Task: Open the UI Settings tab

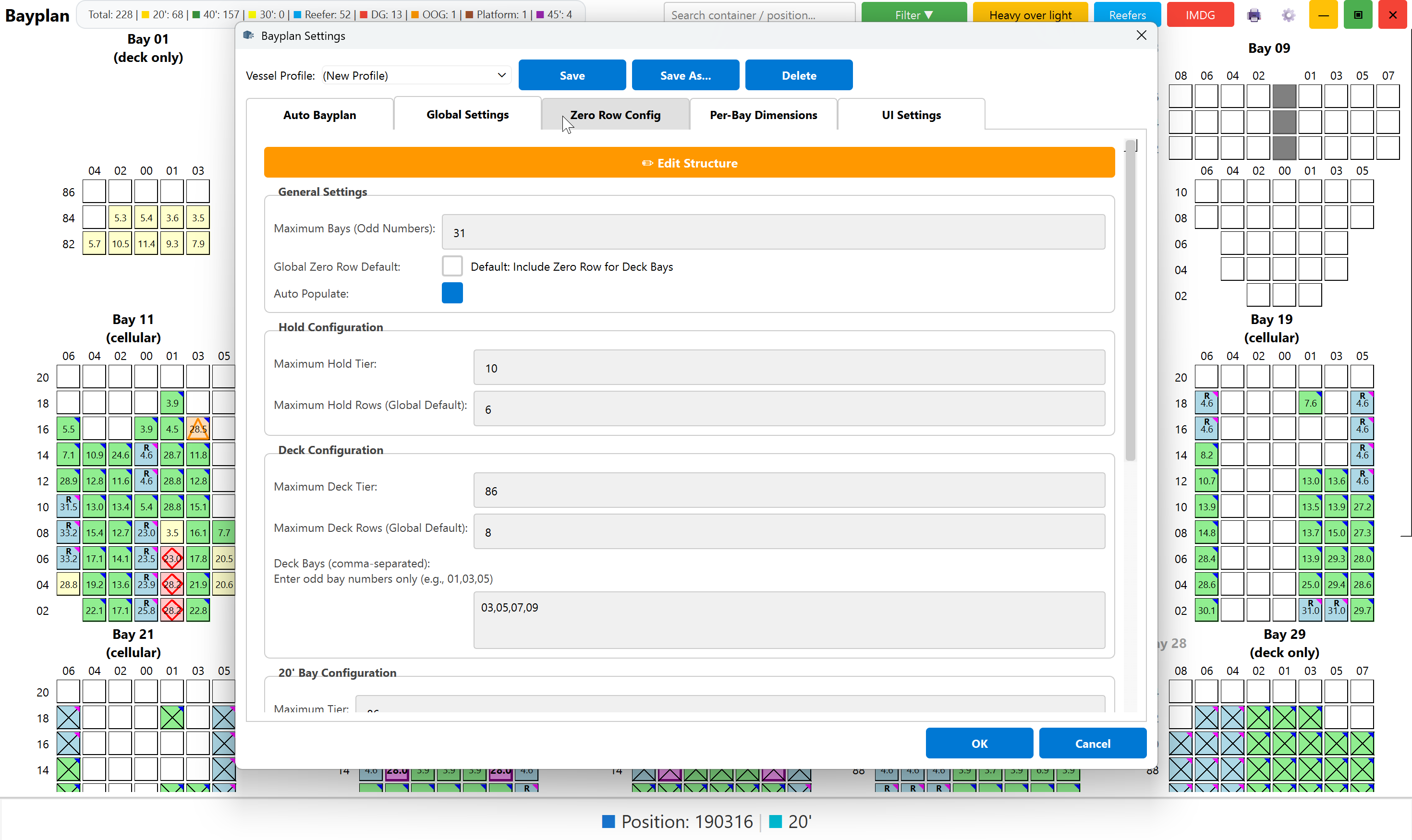Action: coord(911,115)
